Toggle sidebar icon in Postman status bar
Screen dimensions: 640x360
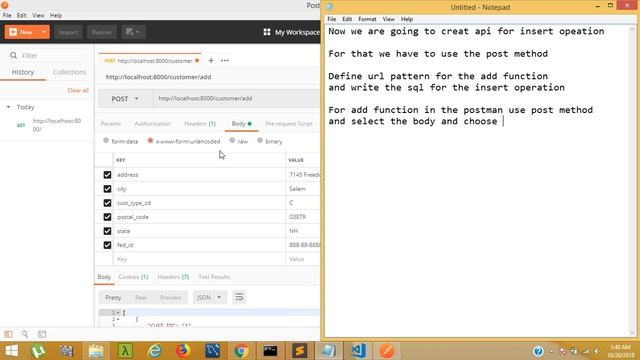[8, 334]
